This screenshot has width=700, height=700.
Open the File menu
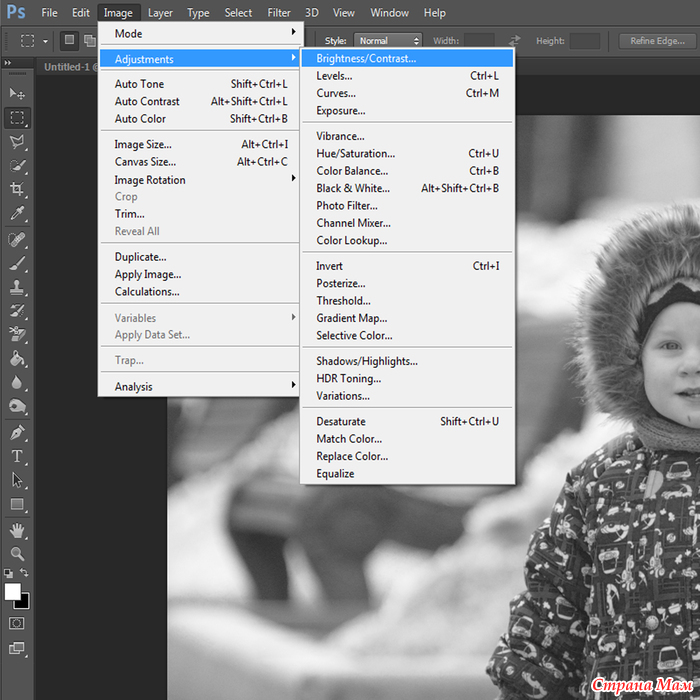click(49, 13)
